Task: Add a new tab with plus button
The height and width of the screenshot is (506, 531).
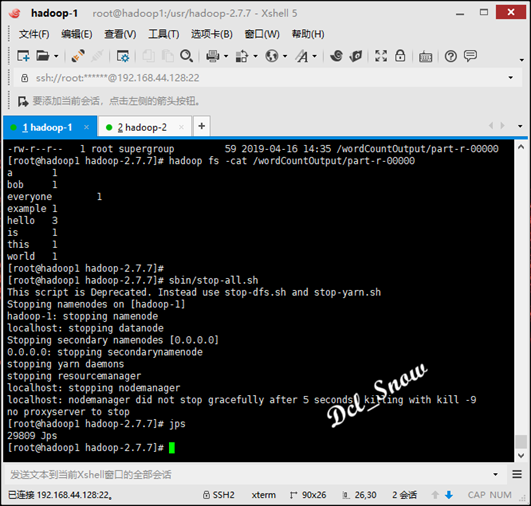Action: tap(202, 126)
